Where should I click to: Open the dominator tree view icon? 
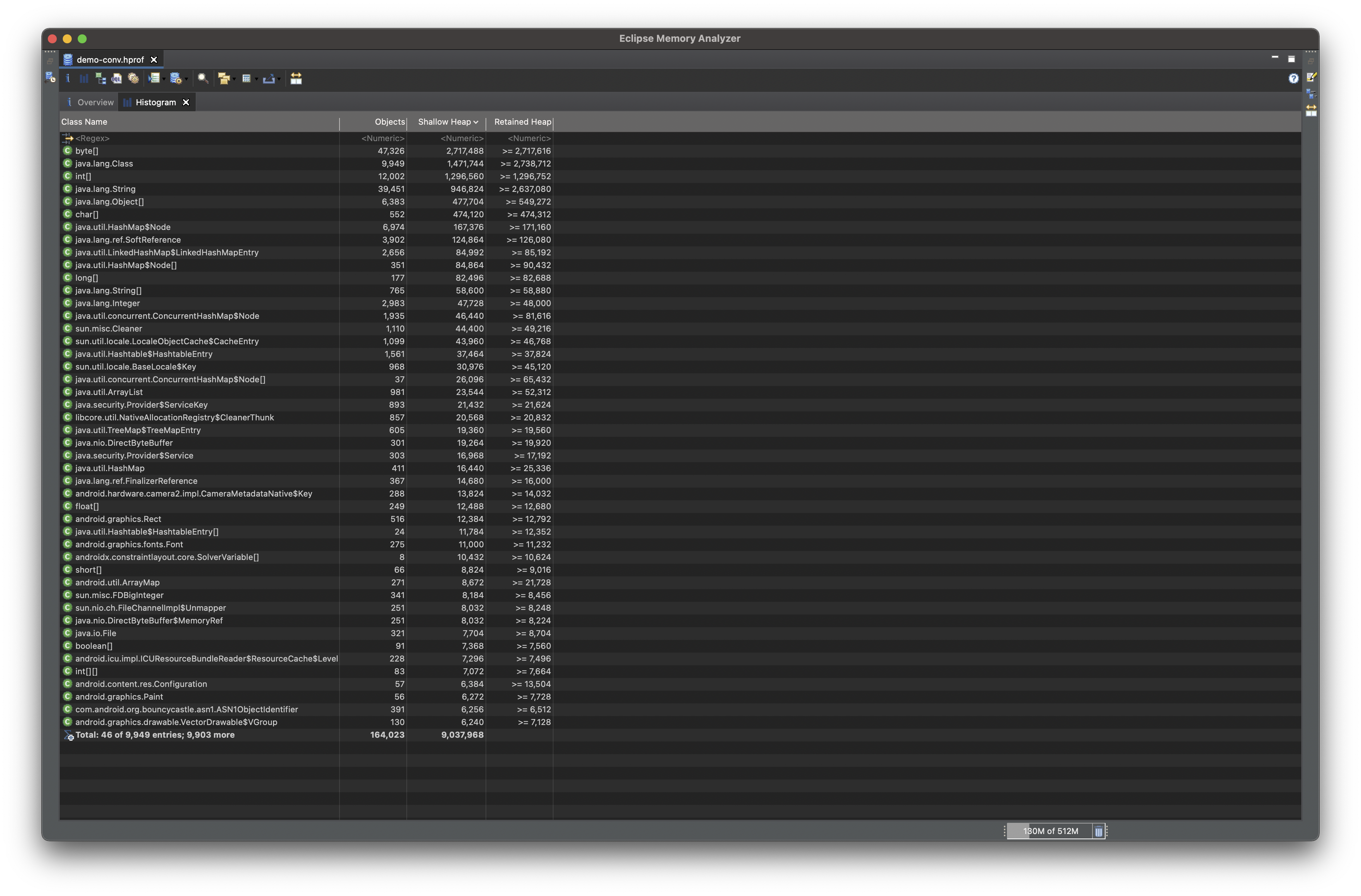point(101,79)
